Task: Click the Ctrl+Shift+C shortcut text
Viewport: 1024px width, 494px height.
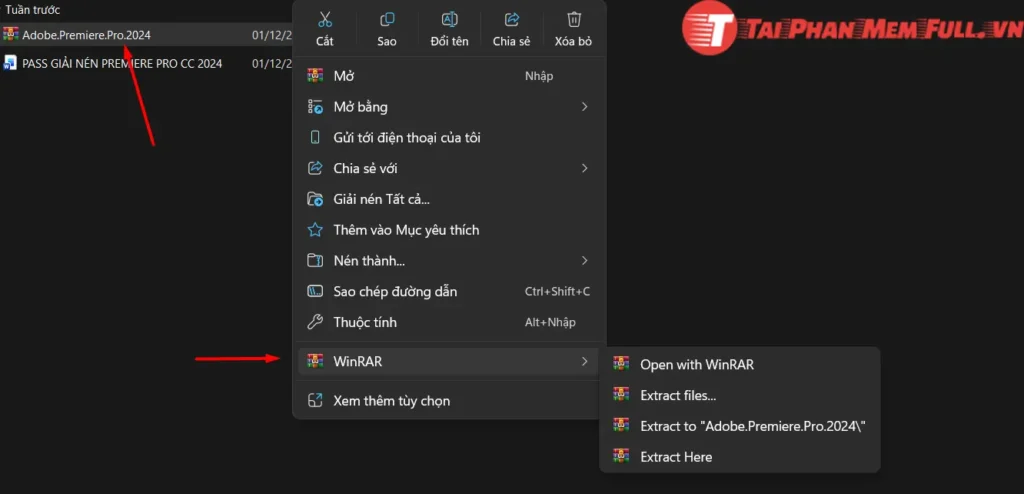Action: pyautogui.click(x=557, y=291)
